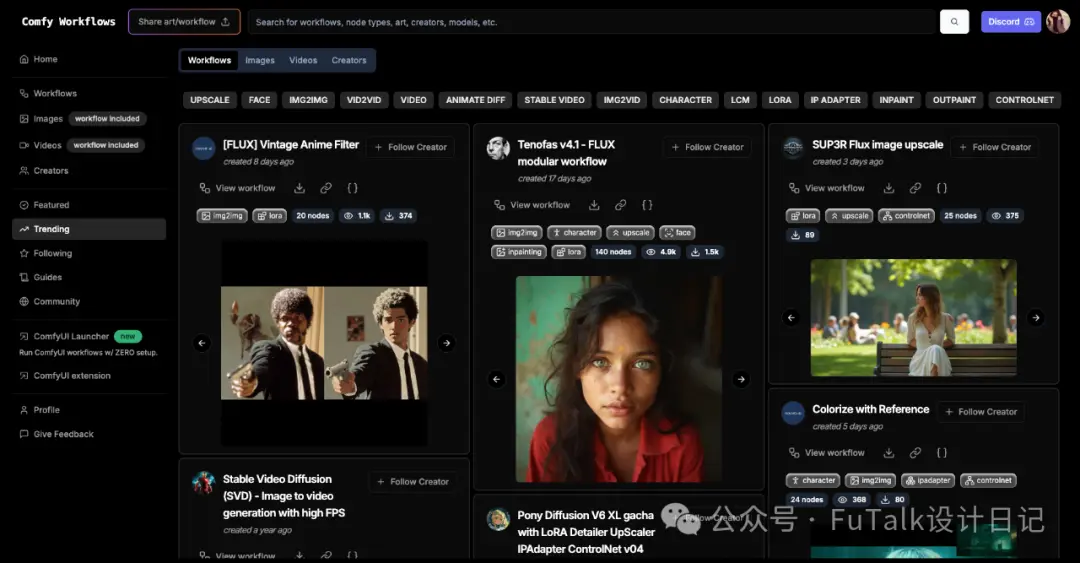1080x563 pixels.
Task: Go to previous image in Vintage Anime Filter card
Action: 202,342
